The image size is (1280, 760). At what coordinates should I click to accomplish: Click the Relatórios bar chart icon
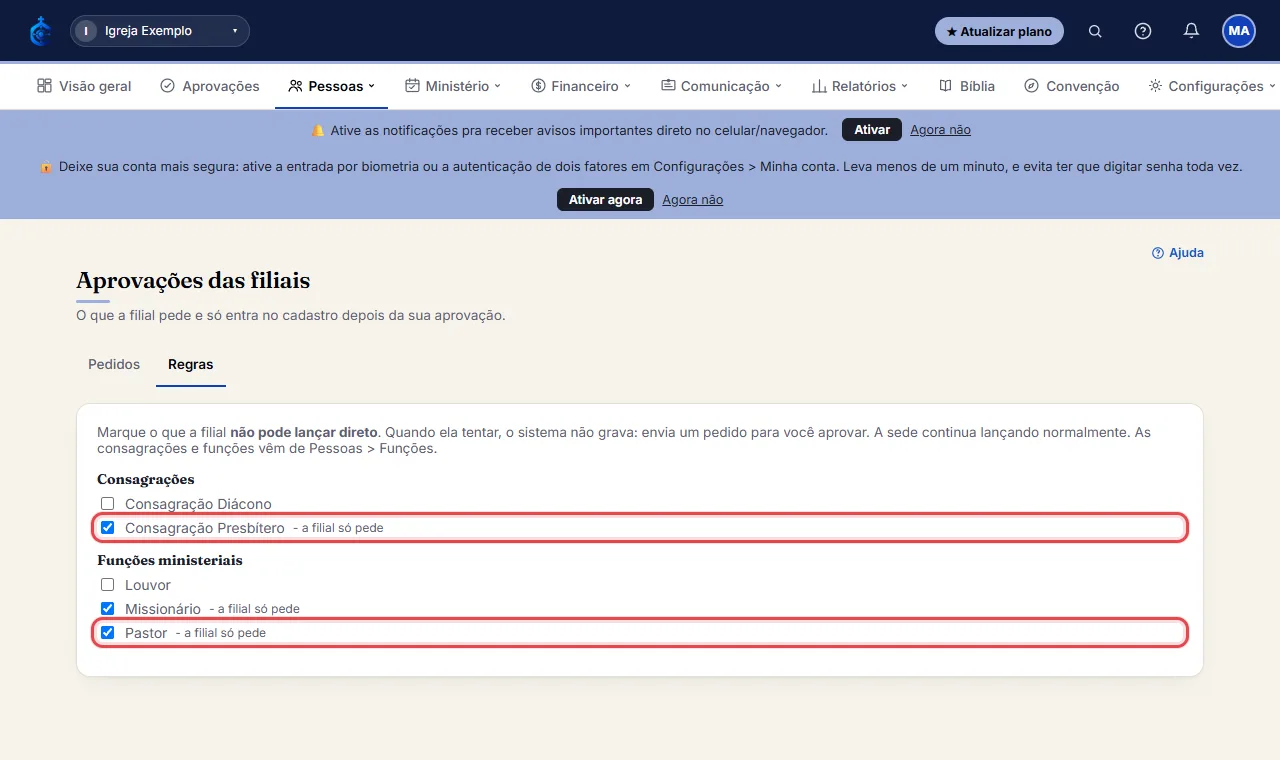click(819, 86)
